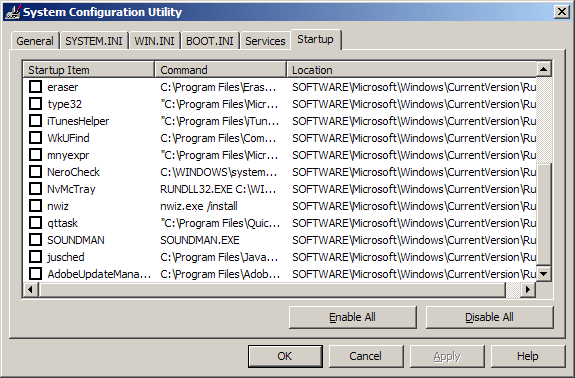The height and width of the screenshot is (378, 575).
Task: Open the WIN.INI tab
Action: coord(154,41)
